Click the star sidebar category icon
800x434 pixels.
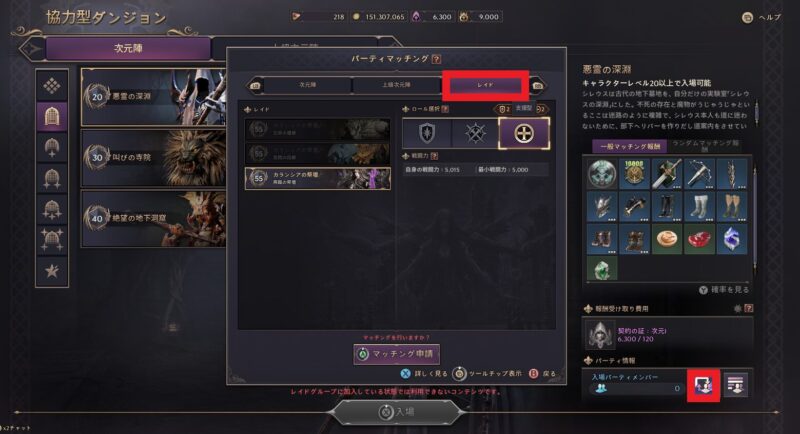coord(52,271)
